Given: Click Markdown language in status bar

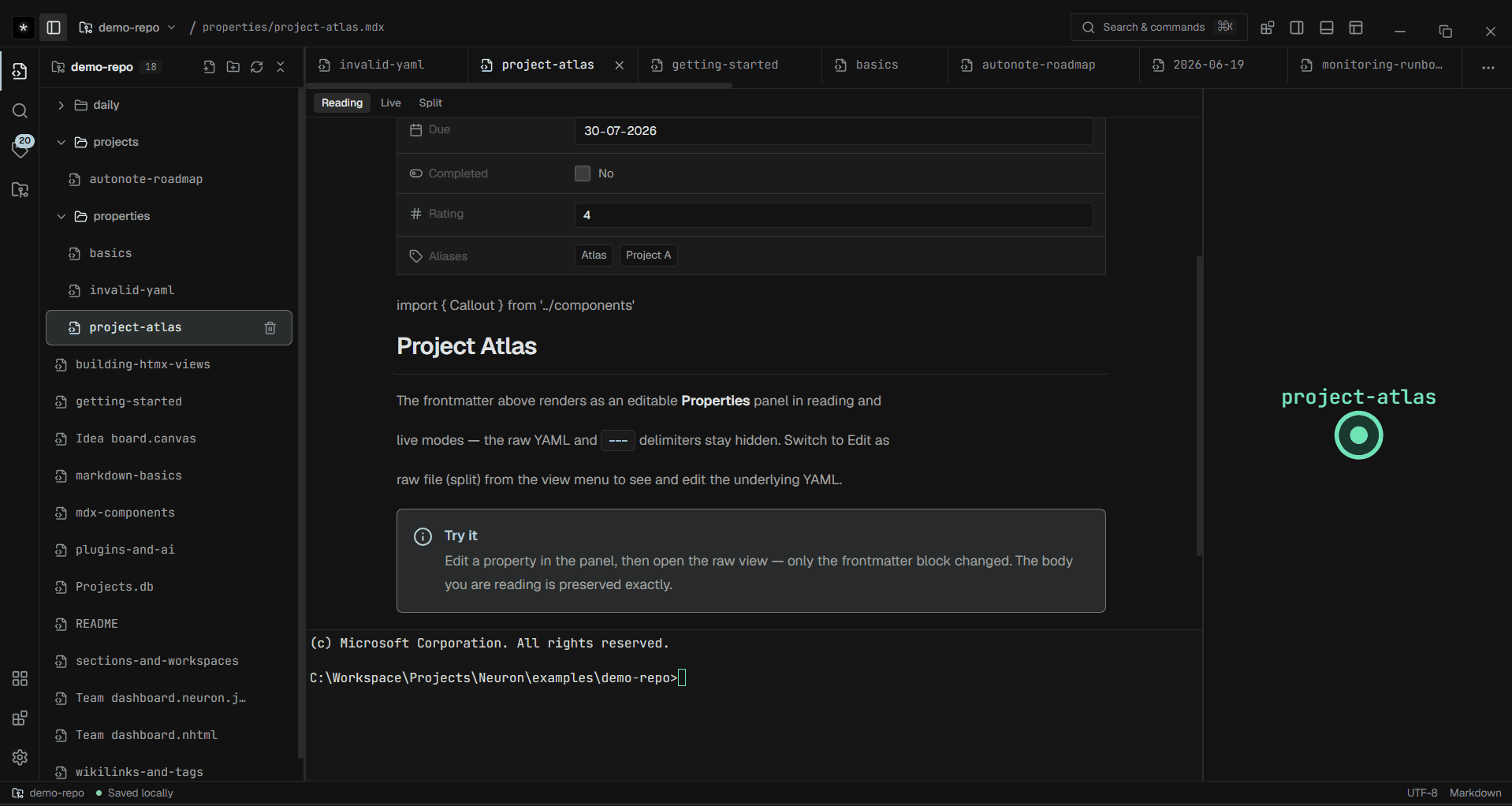Looking at the screenshot, I should (1476, 793).
